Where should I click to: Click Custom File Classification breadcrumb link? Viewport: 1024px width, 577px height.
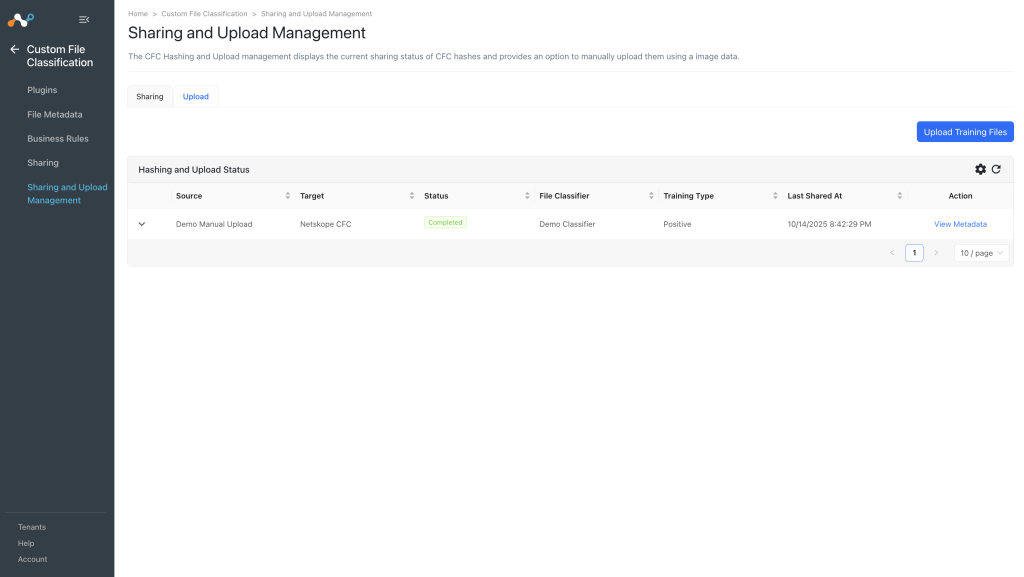coord(204,14)
